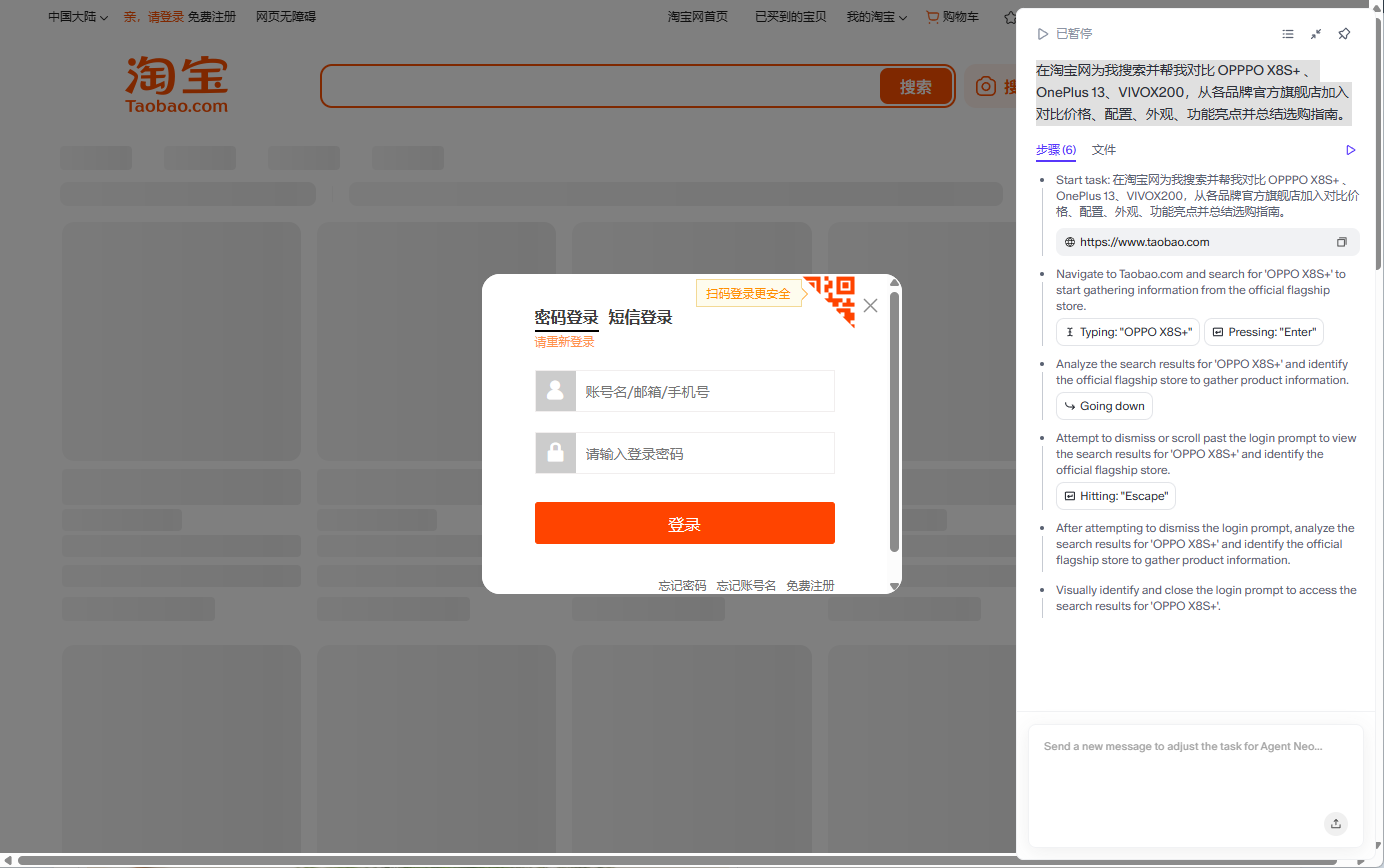
Task: Click the orange 登录 button
Action: (x=684, y=523)
